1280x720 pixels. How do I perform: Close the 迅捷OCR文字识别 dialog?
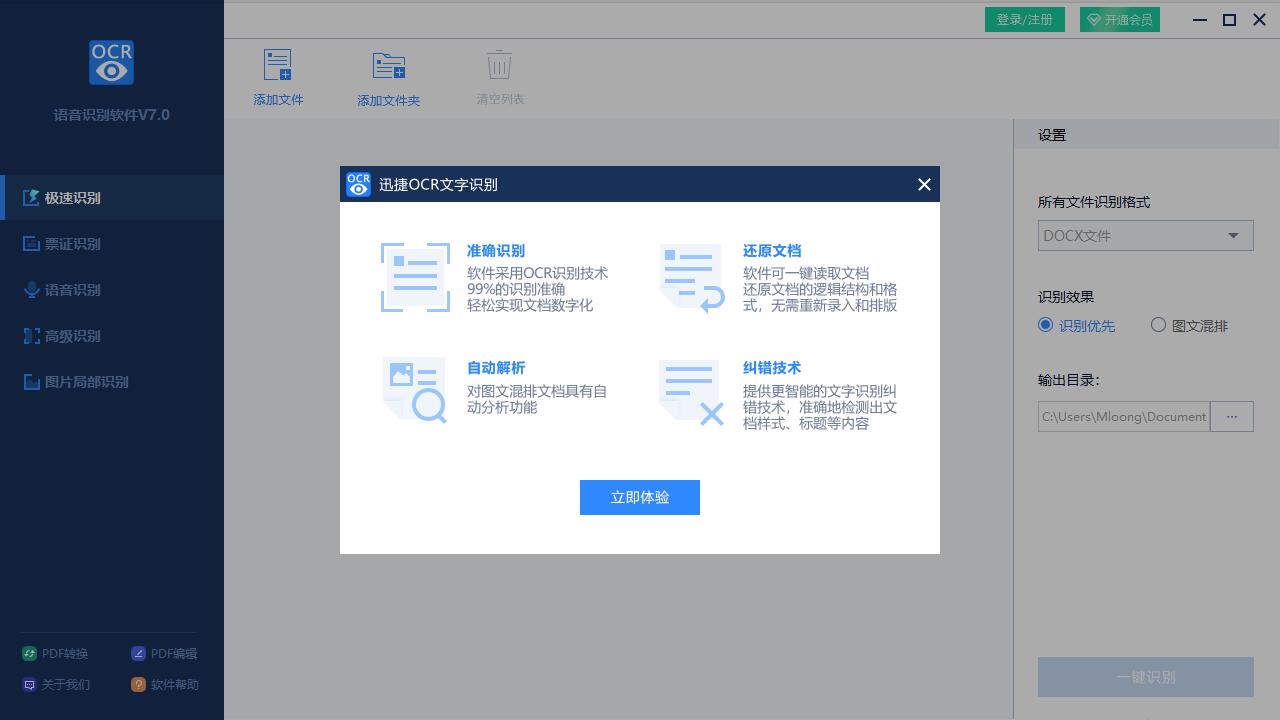click(924, 184)
